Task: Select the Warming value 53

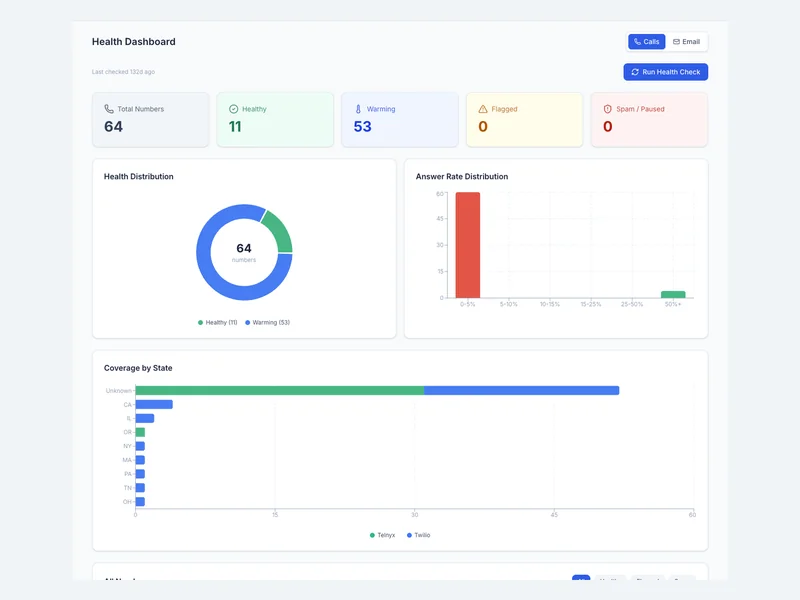Action: (x=363, y=127)
